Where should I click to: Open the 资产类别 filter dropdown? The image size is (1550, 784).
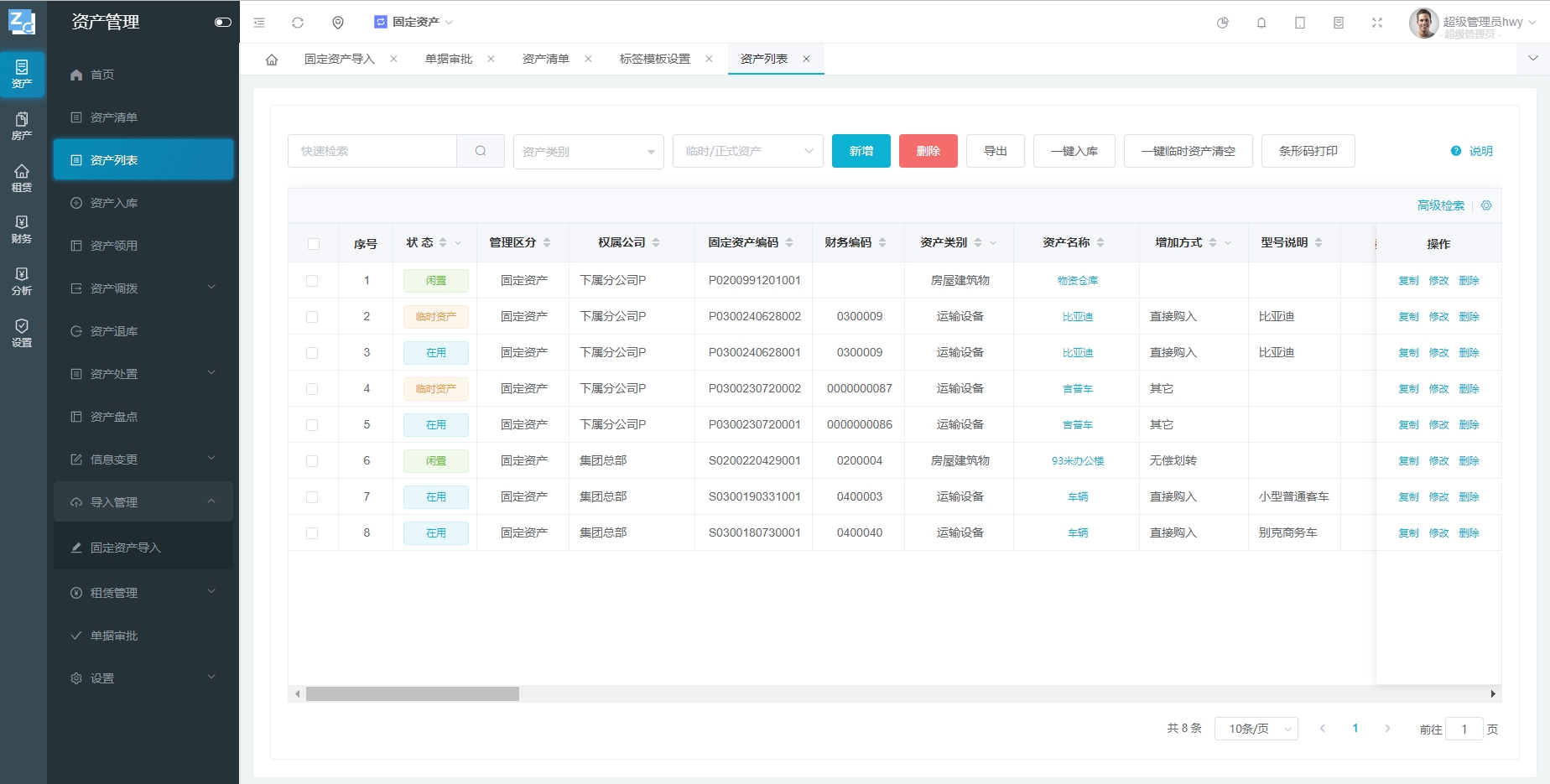588,152
